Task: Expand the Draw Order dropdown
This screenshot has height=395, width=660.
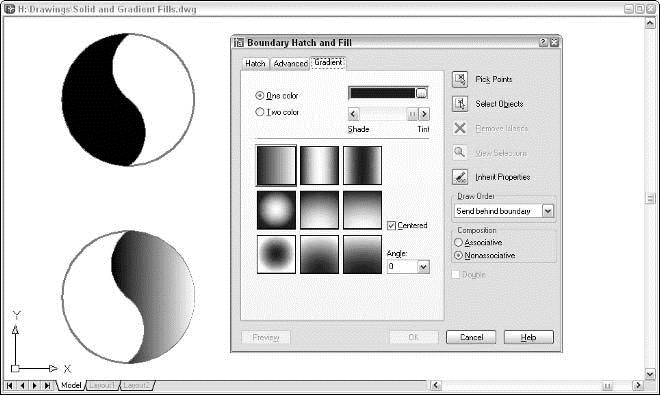Action: 548,211
